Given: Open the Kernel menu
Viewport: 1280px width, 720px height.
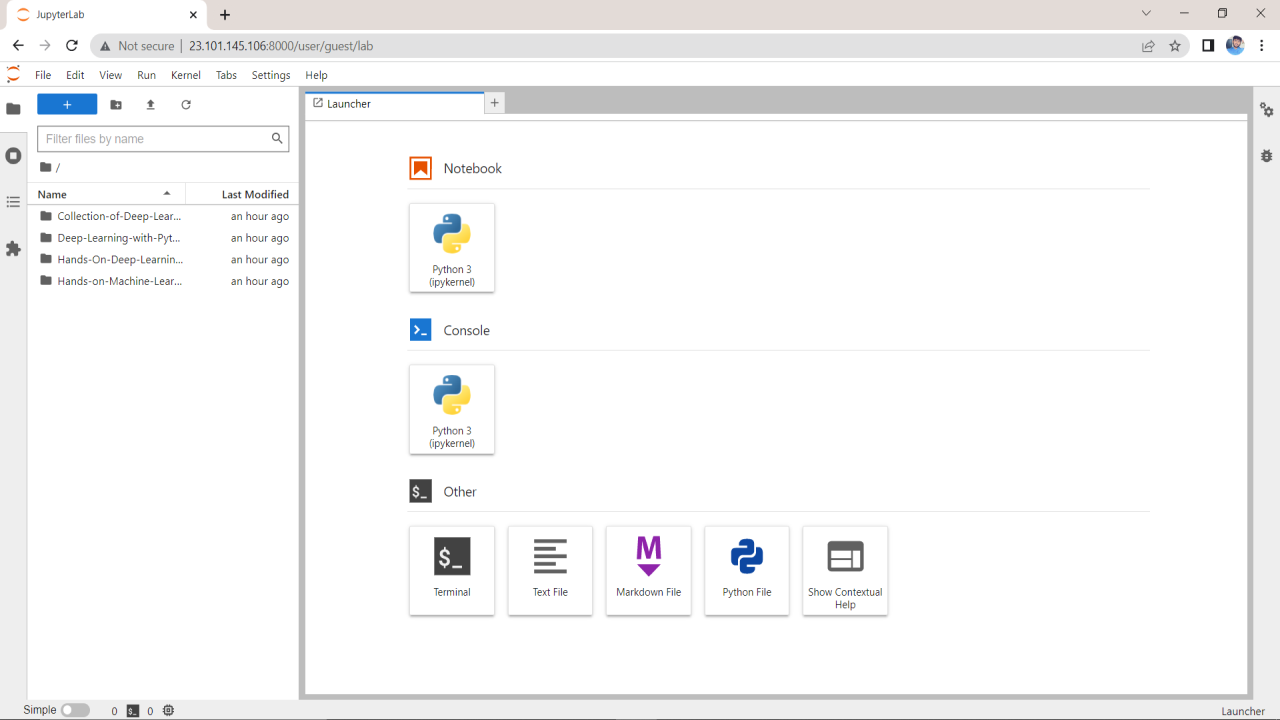Looking at the screenshot, I should tap(186, 75).
